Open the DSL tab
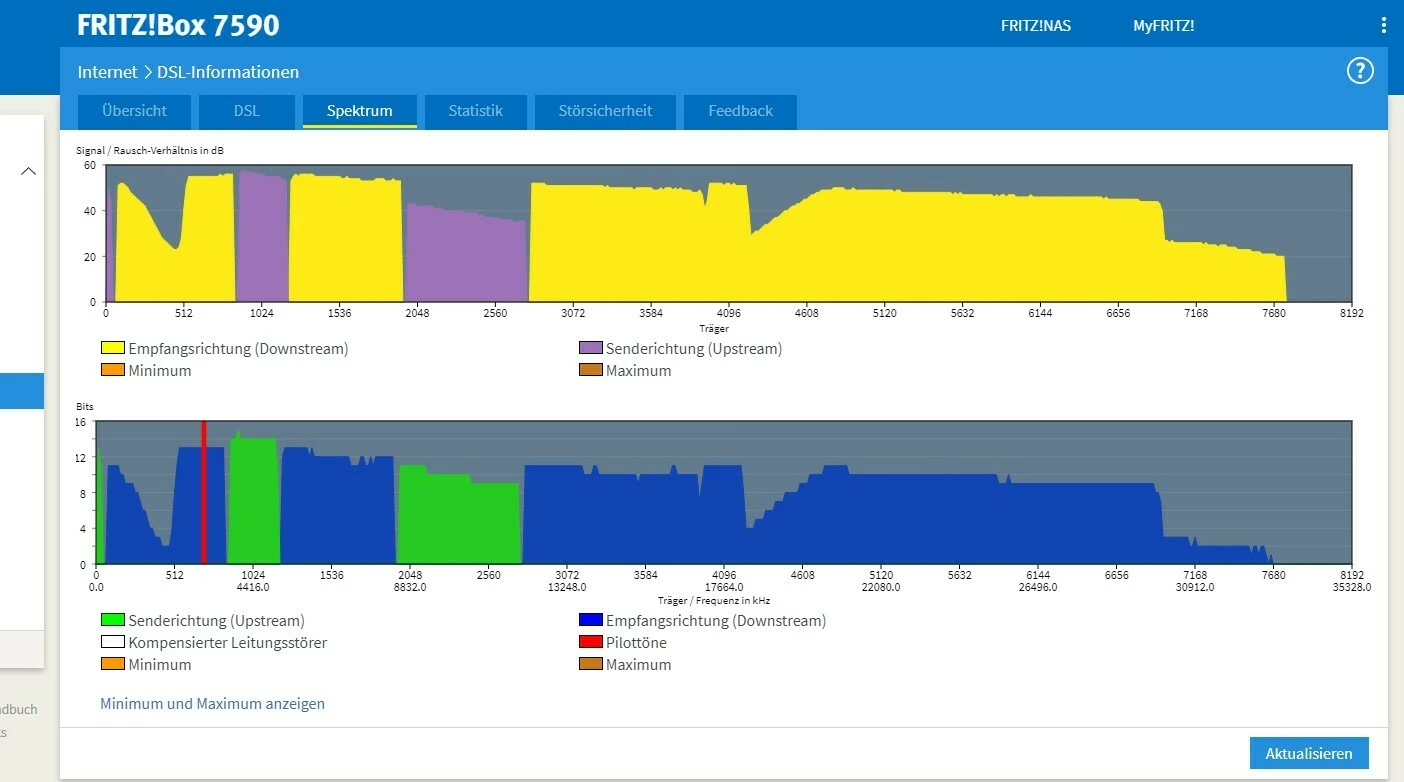 tap(246, 111)
